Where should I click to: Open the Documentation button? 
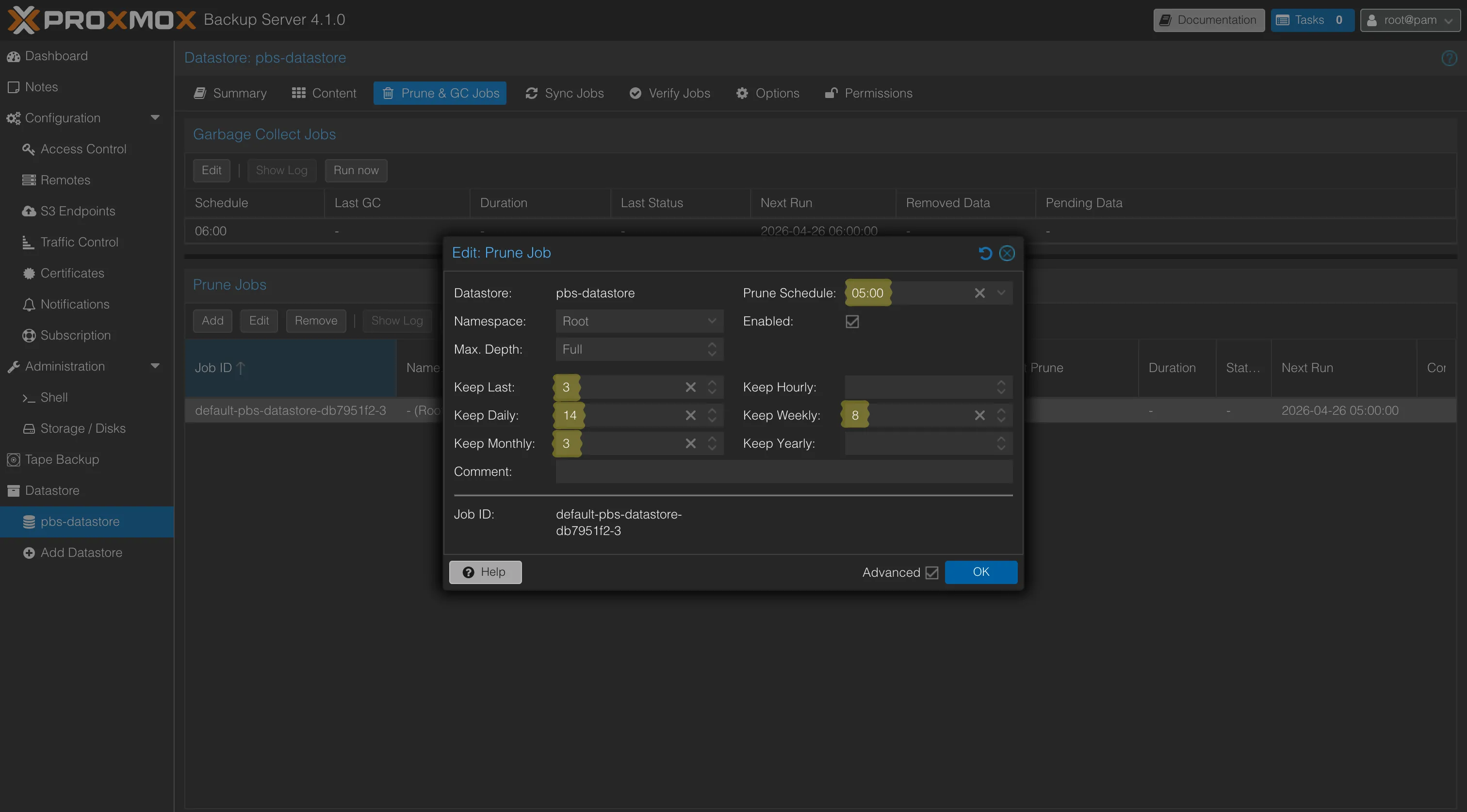1208,20
